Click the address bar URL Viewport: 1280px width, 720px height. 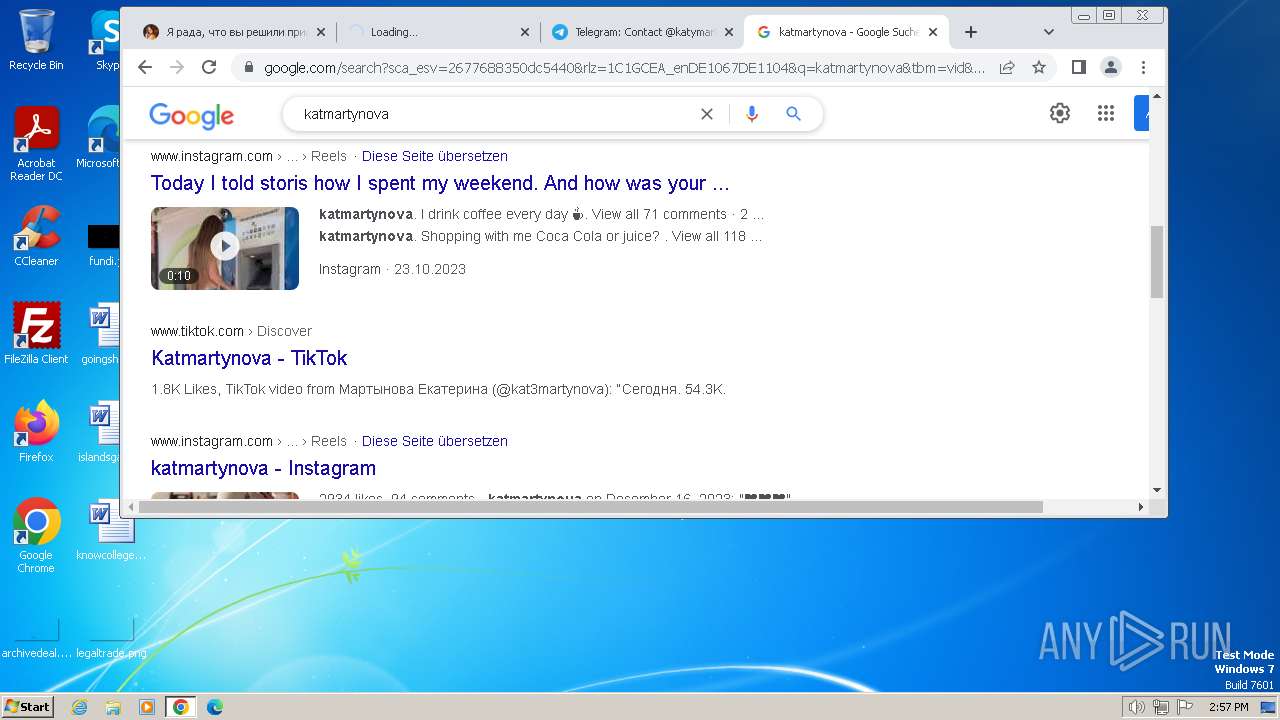[624, 68]
